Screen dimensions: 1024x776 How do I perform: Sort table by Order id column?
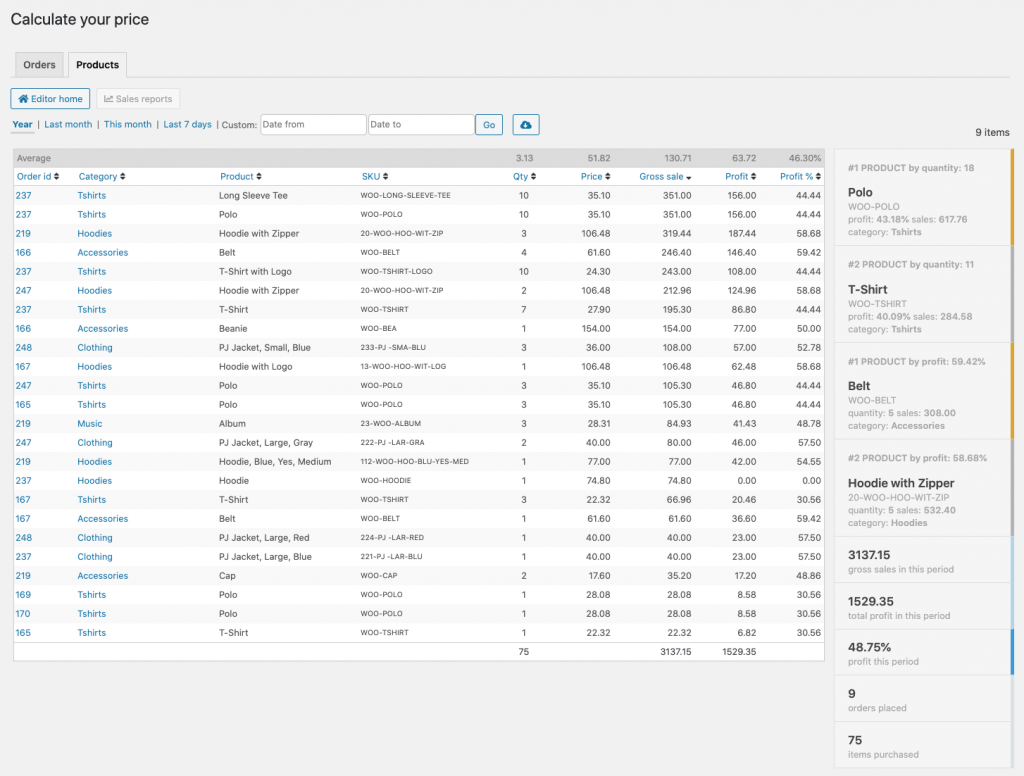click(x=34, y=176)
